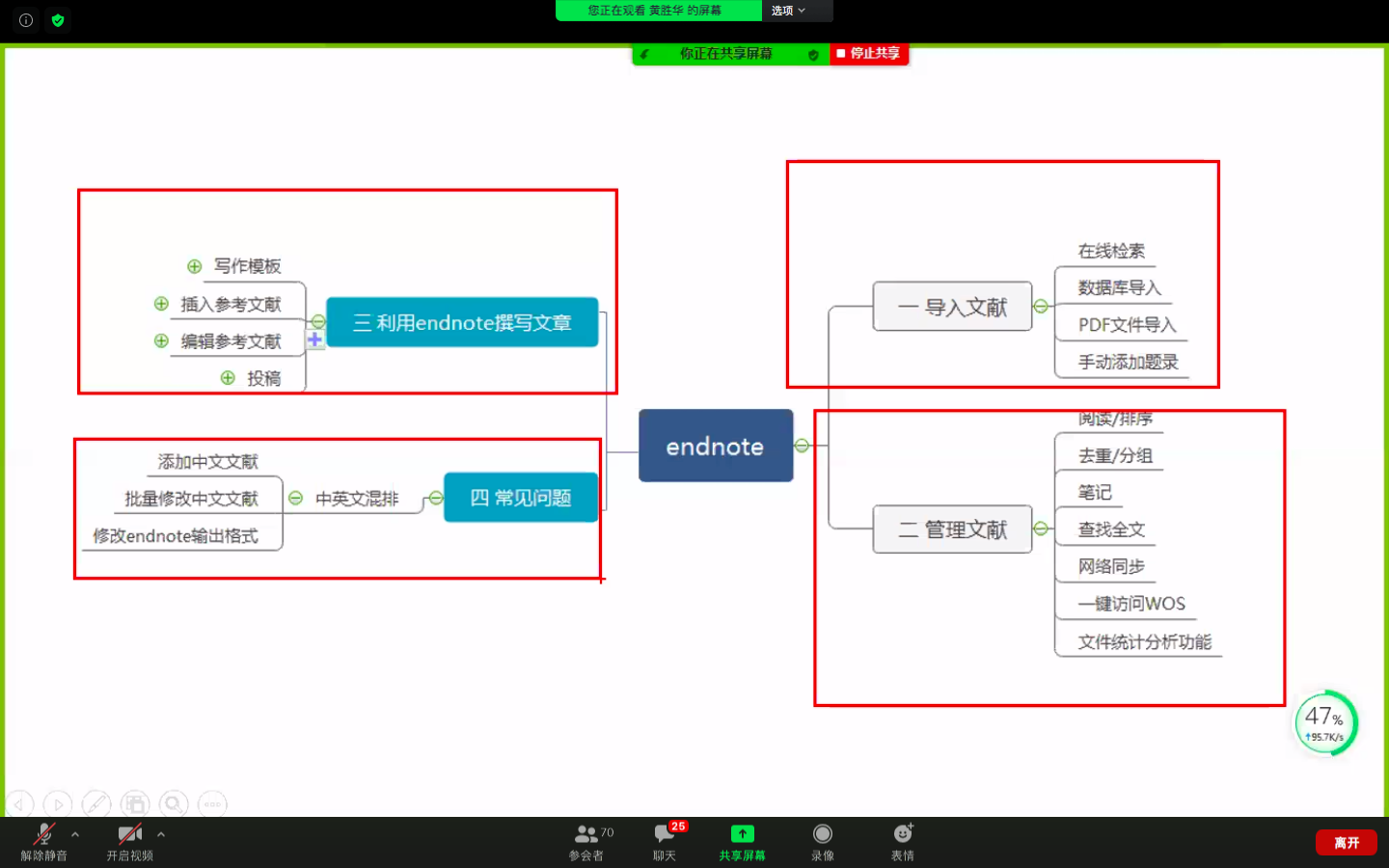The image size is (1389, 868).
Task: Open audio options arrow beside 解除静音
Action: click(75, 834)
